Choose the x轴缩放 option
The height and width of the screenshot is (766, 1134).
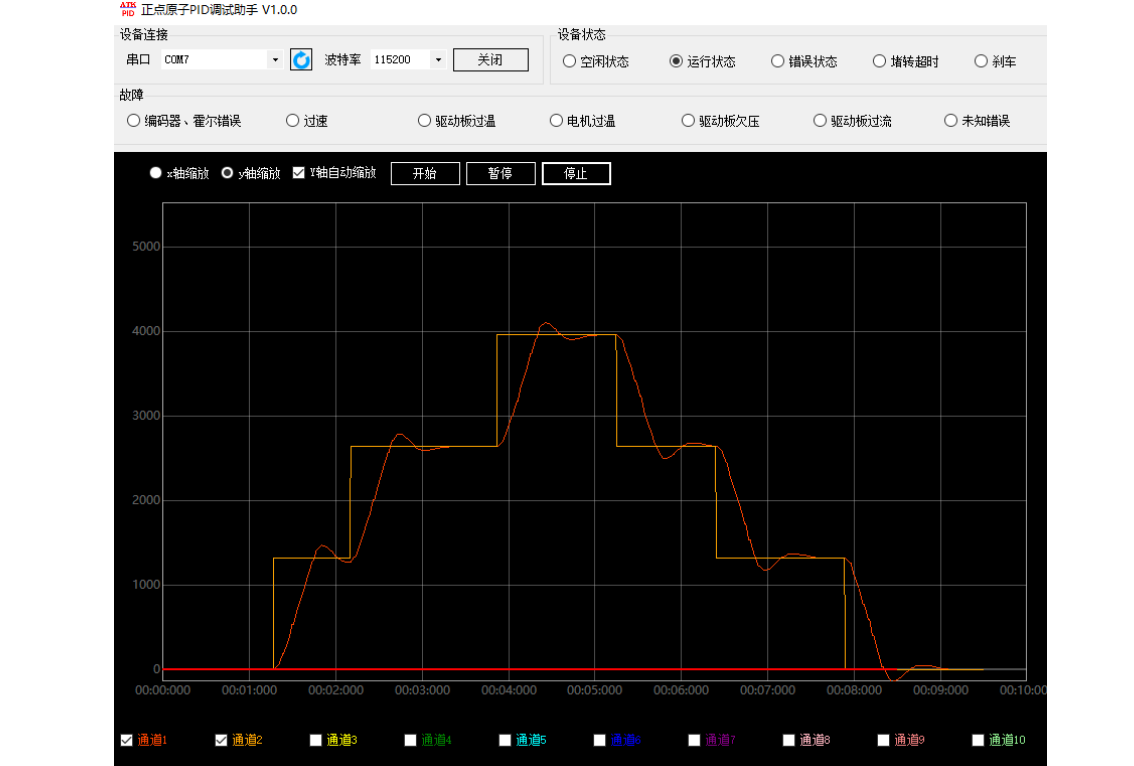point(155,173)
